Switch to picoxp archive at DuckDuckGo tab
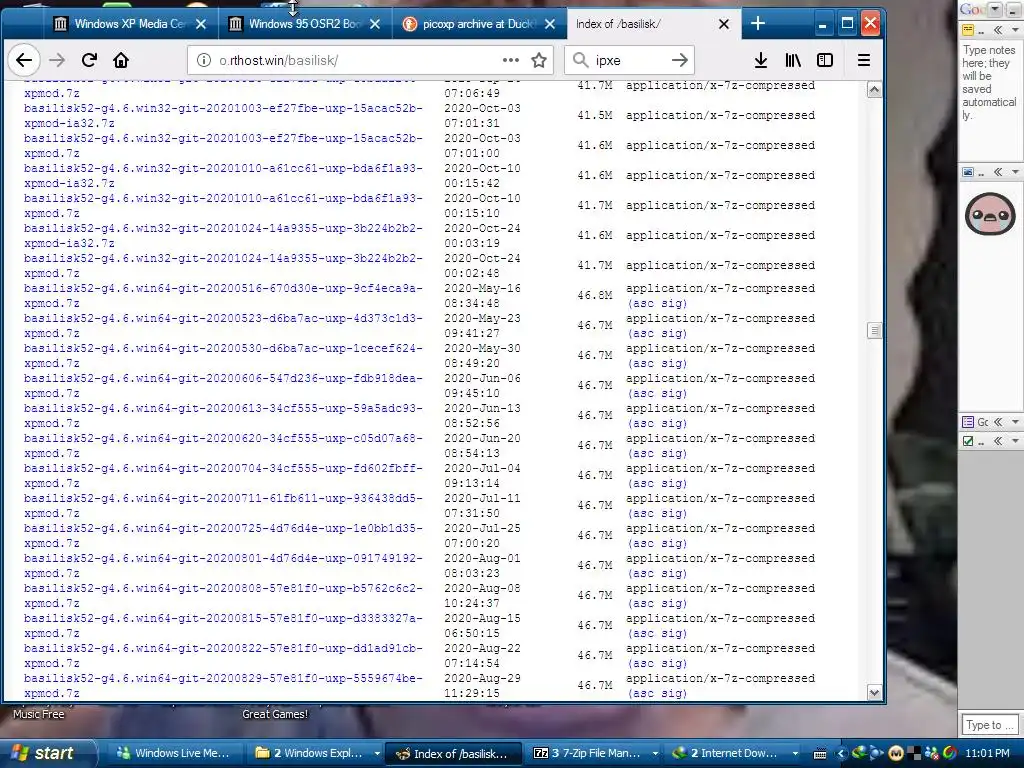Viewport: 1024px width, 768px height. pos(479,24)
